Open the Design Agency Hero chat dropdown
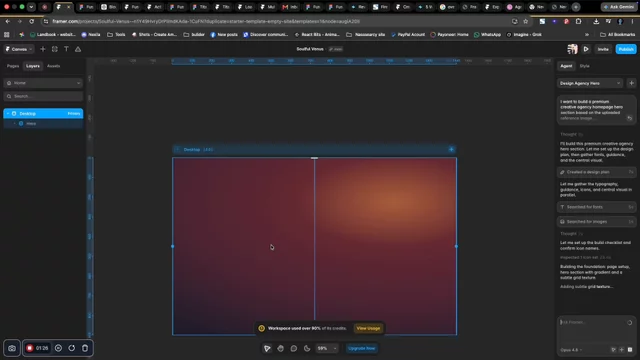Screen dimensions: 640x360 coord(590,83)
